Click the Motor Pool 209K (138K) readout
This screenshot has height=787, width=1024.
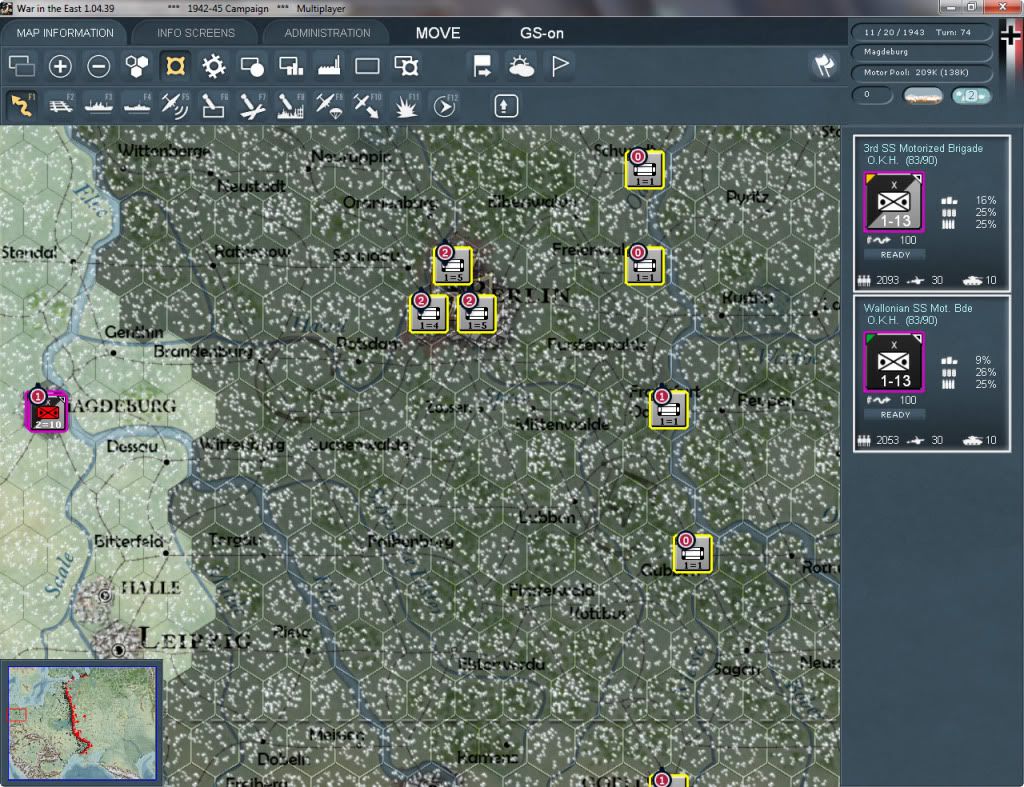pyautogui.click(x=921, y=72)
